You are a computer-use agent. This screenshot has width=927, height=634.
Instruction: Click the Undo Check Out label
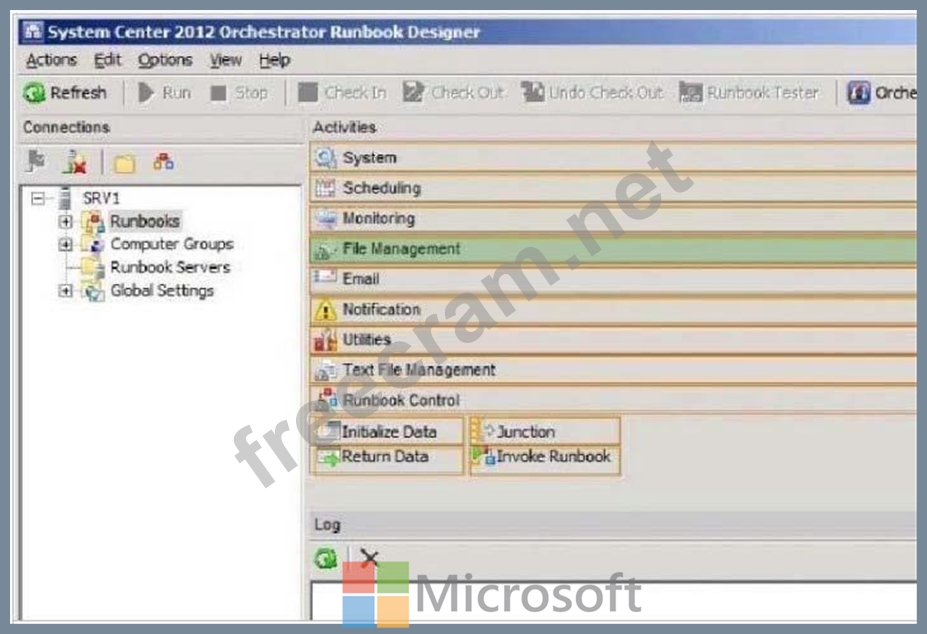(x=606, y=93)
